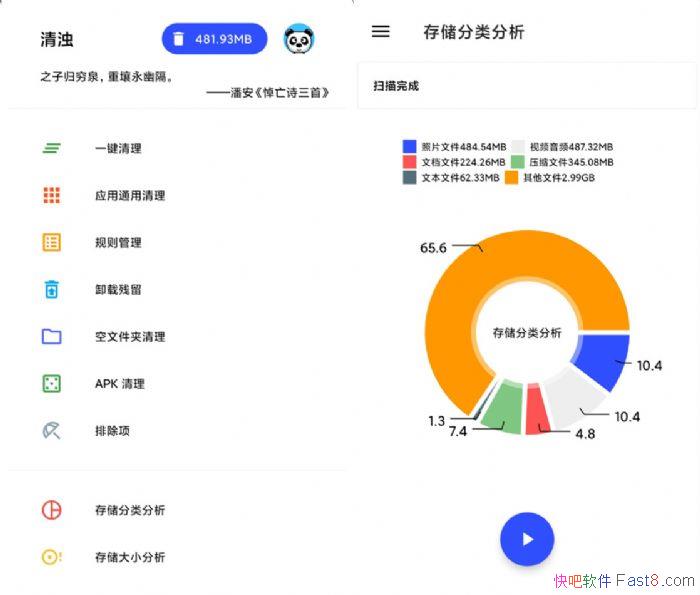Image resolution: width=700 pixels, height=595 pixels.
Task: Open the hamburger menu beside 存储分类分析
Action: [380, 32]
